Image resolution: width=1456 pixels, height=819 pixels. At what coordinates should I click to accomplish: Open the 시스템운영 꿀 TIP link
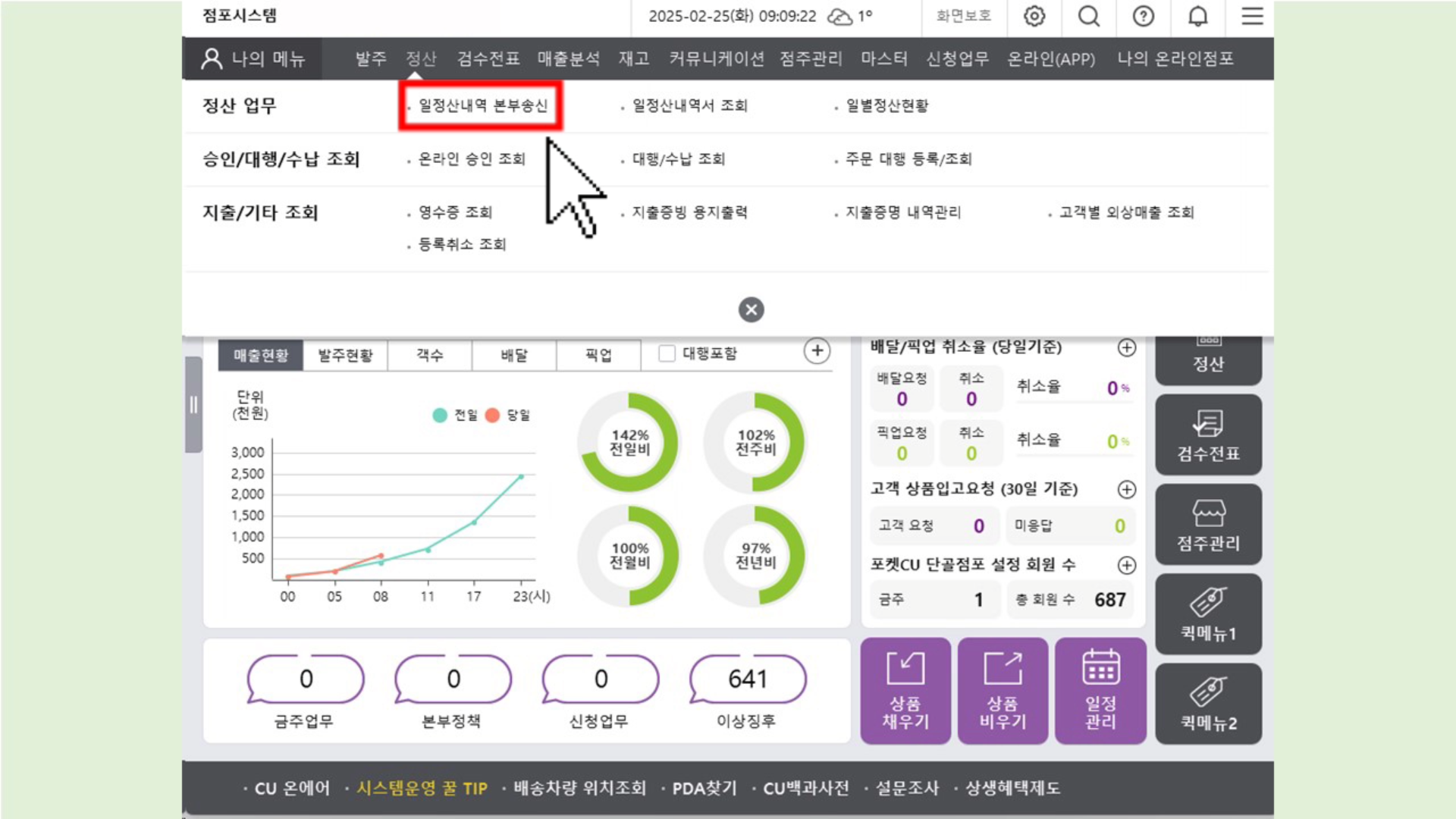coord(422,789)
